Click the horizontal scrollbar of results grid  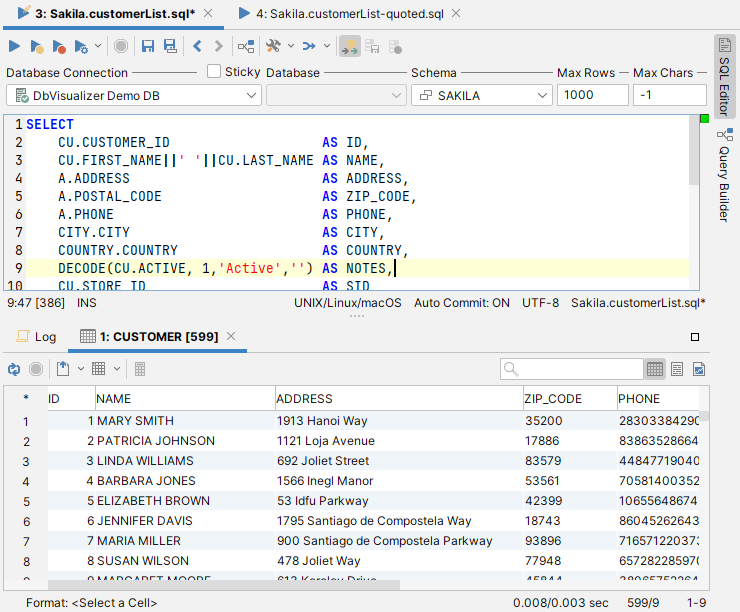pyautogui.click(x=224, y=586)
